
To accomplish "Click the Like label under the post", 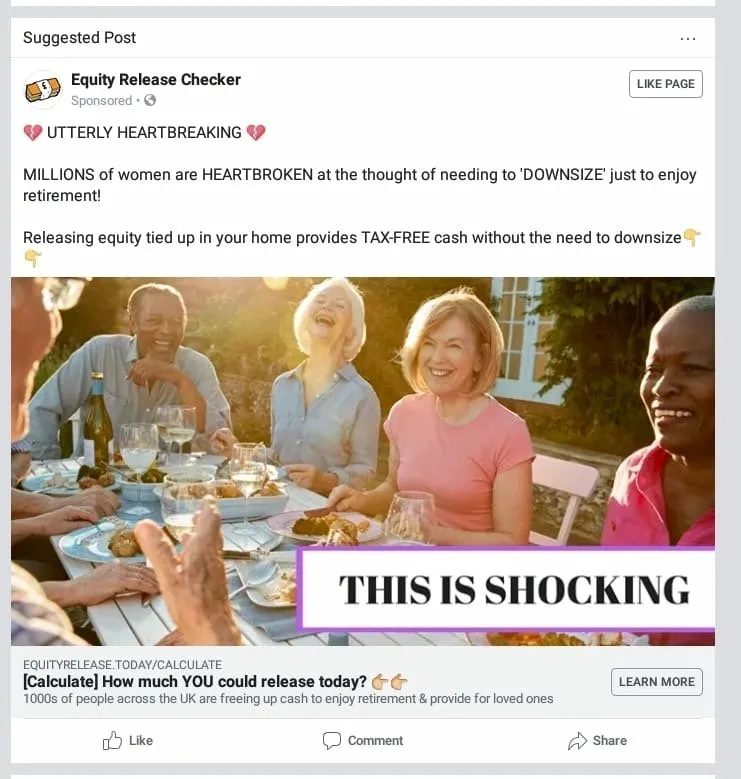I will [141, 741].
